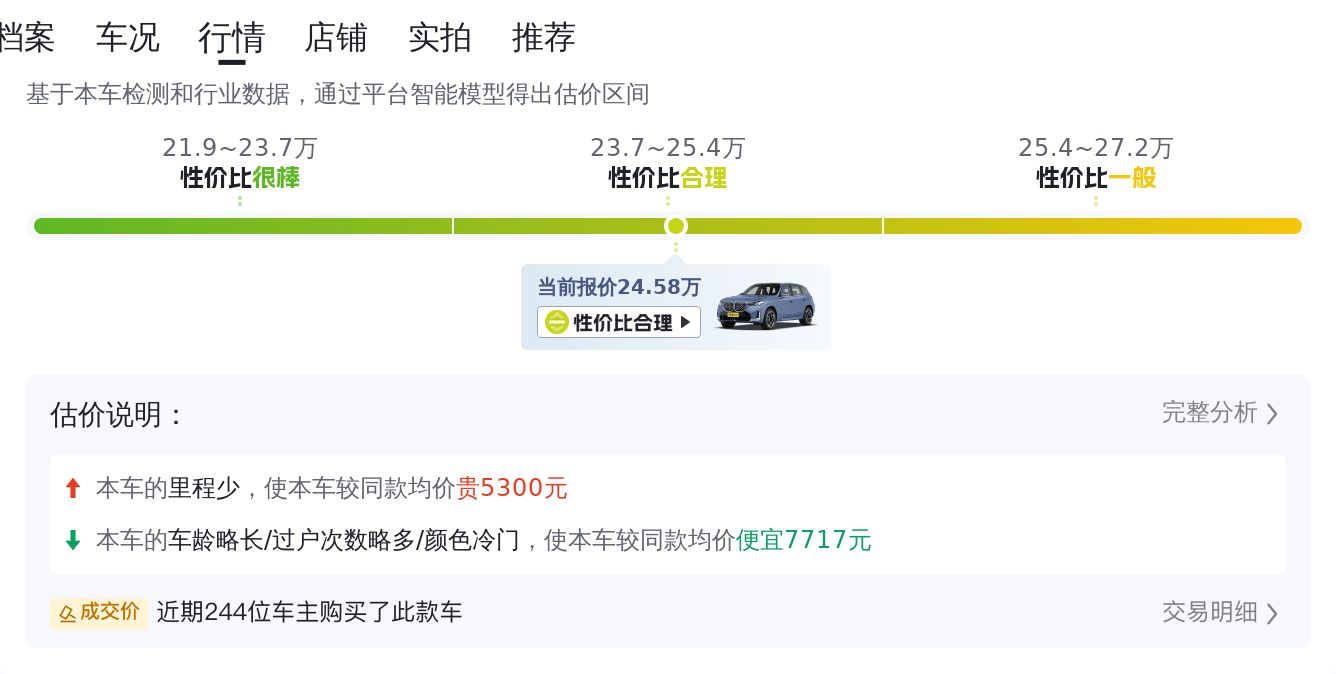Switch to the 推荐 tab
Viewport: 1336px width, 674px height.
(544, 38)
